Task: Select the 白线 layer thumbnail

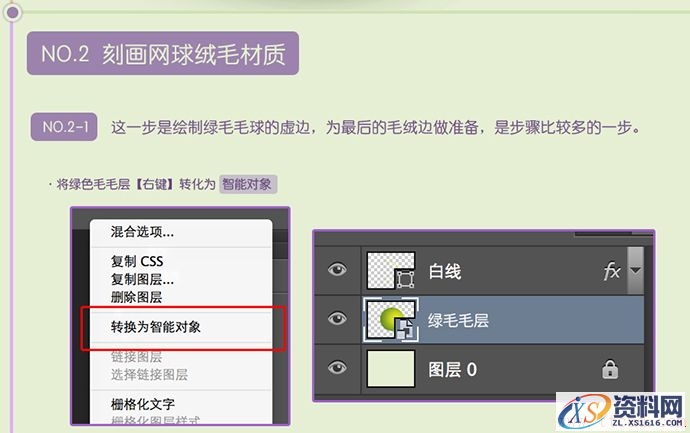Action: [391, 270]
